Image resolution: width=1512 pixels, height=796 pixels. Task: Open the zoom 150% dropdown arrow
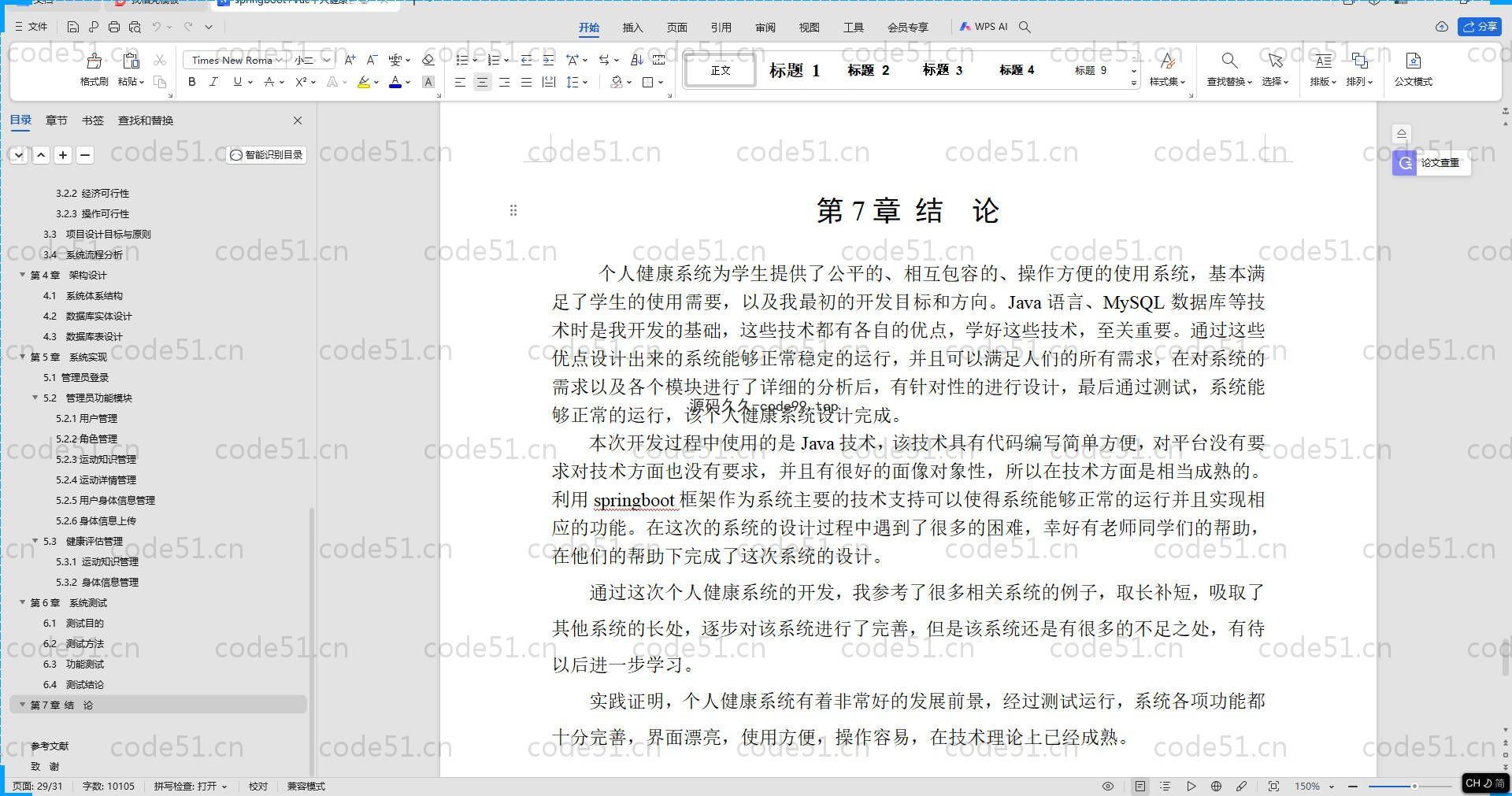click(1332, 786)
